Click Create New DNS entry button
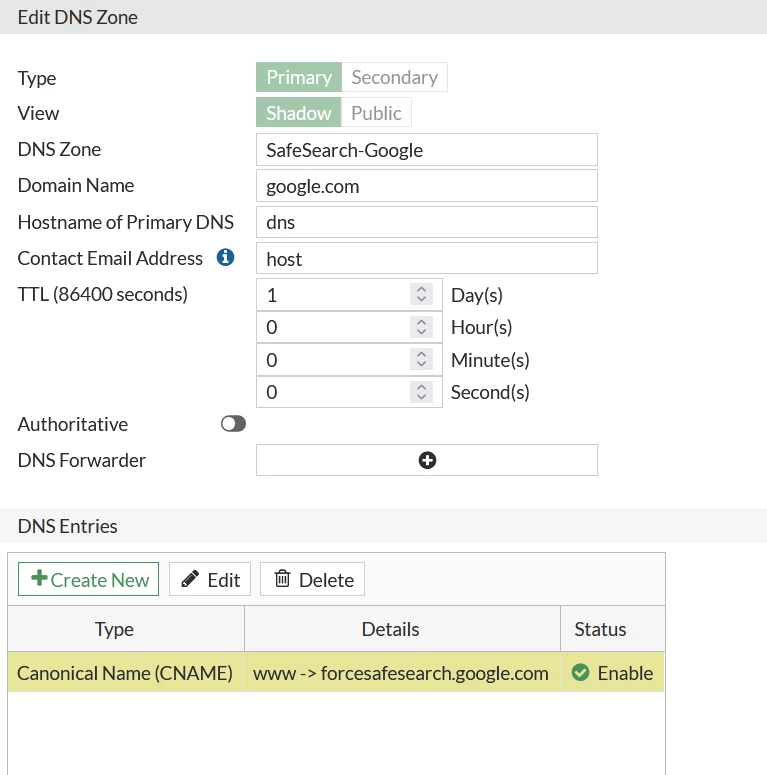The image size is (767, 775). (x=88, y=579)
